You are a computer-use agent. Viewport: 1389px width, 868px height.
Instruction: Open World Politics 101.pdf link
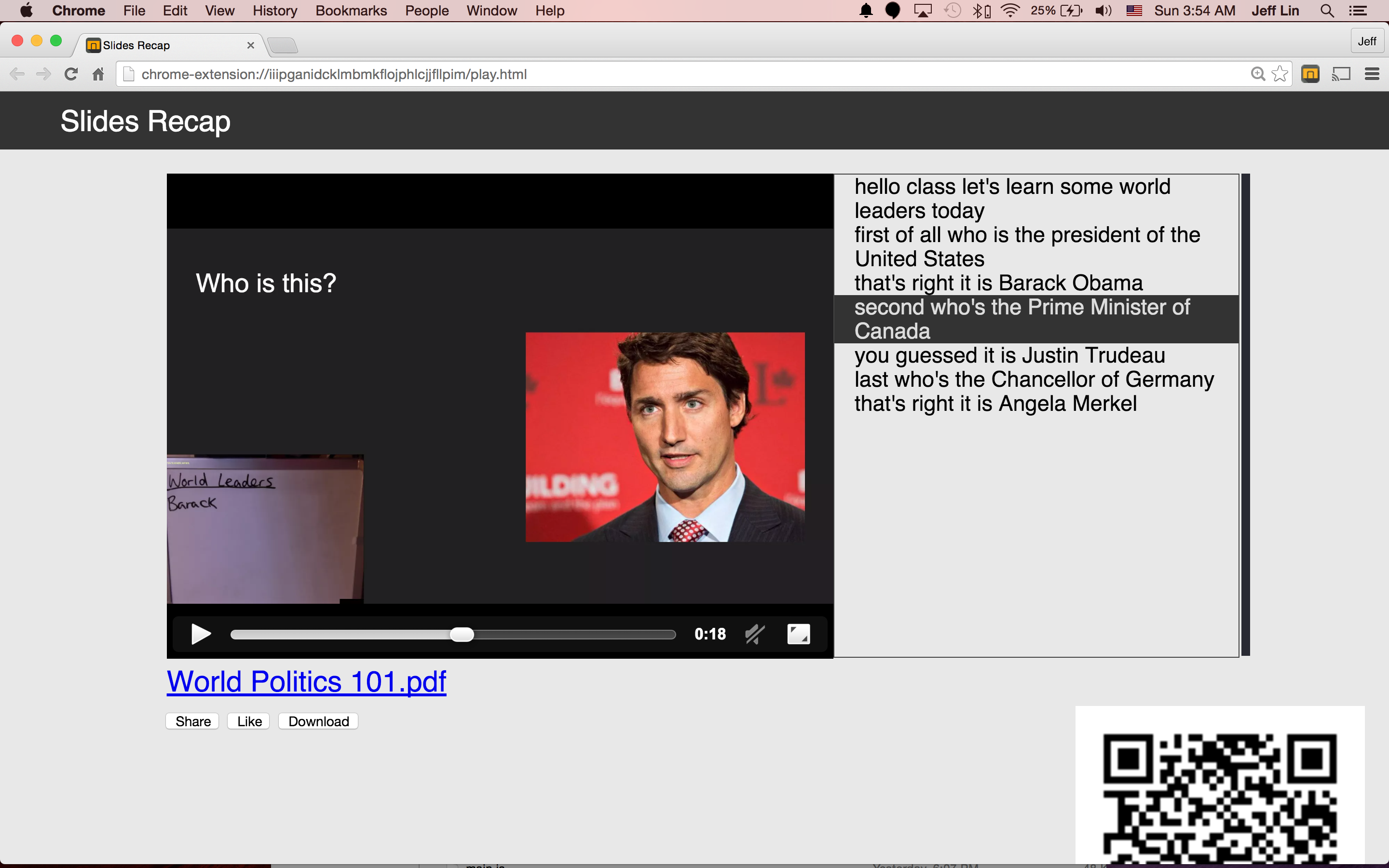point(306,681)
